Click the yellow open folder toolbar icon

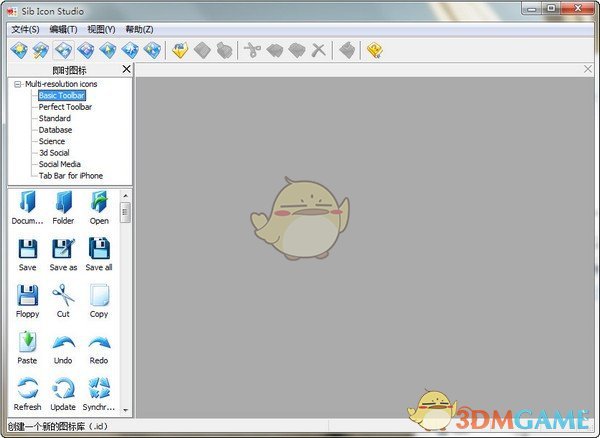[x=180, y=50]
